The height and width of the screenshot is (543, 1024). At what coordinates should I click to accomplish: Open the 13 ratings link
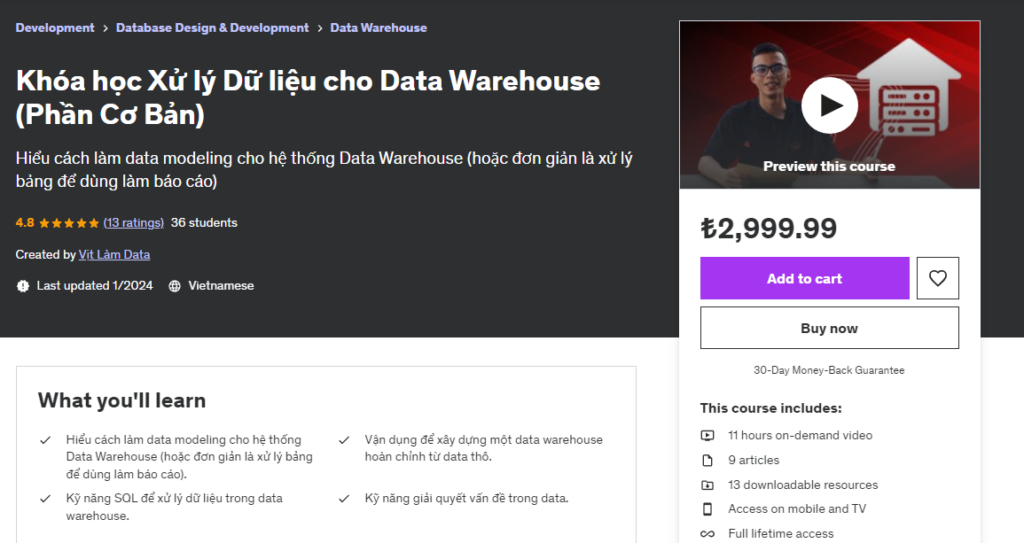coord(133,222)
